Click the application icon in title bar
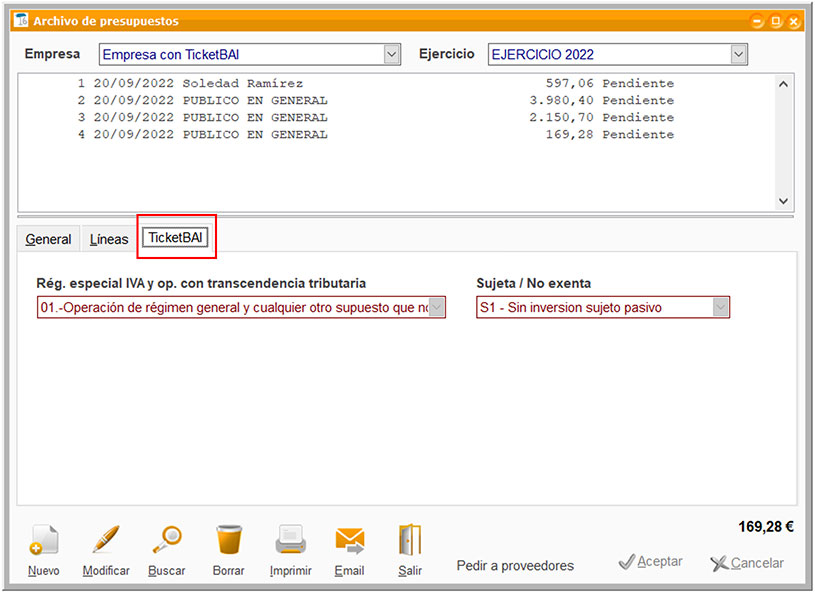 pos(20,20)
